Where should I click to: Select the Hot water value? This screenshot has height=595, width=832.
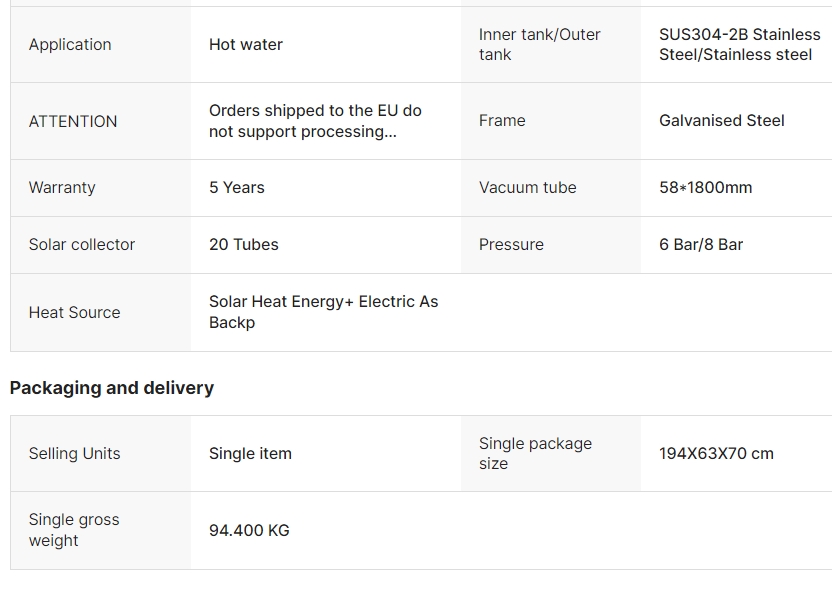[246, 44]
